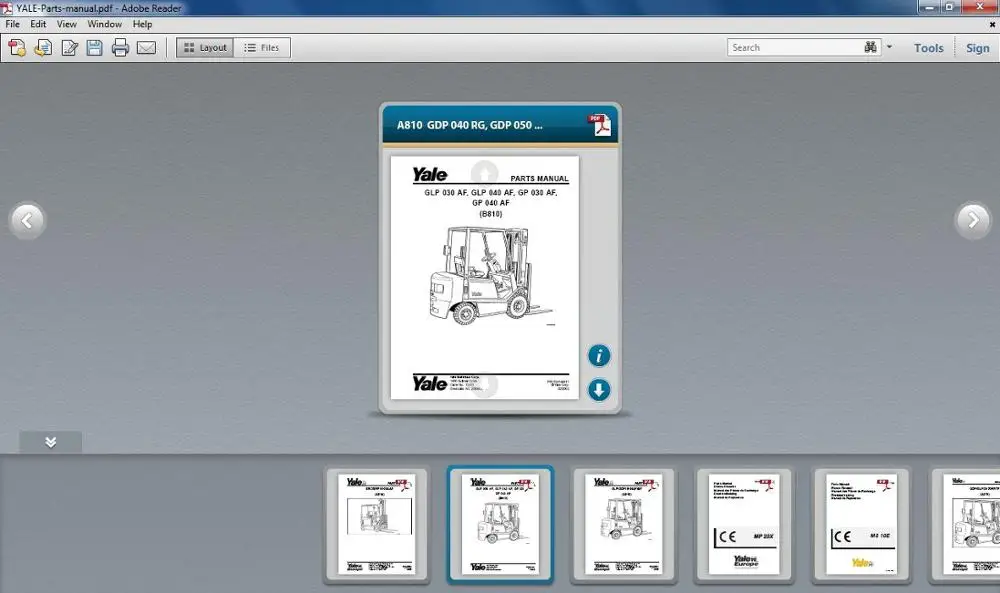Viewport: 1000px width, 593px height.
Task: Open the Tools pane
Action: [928, 48]
